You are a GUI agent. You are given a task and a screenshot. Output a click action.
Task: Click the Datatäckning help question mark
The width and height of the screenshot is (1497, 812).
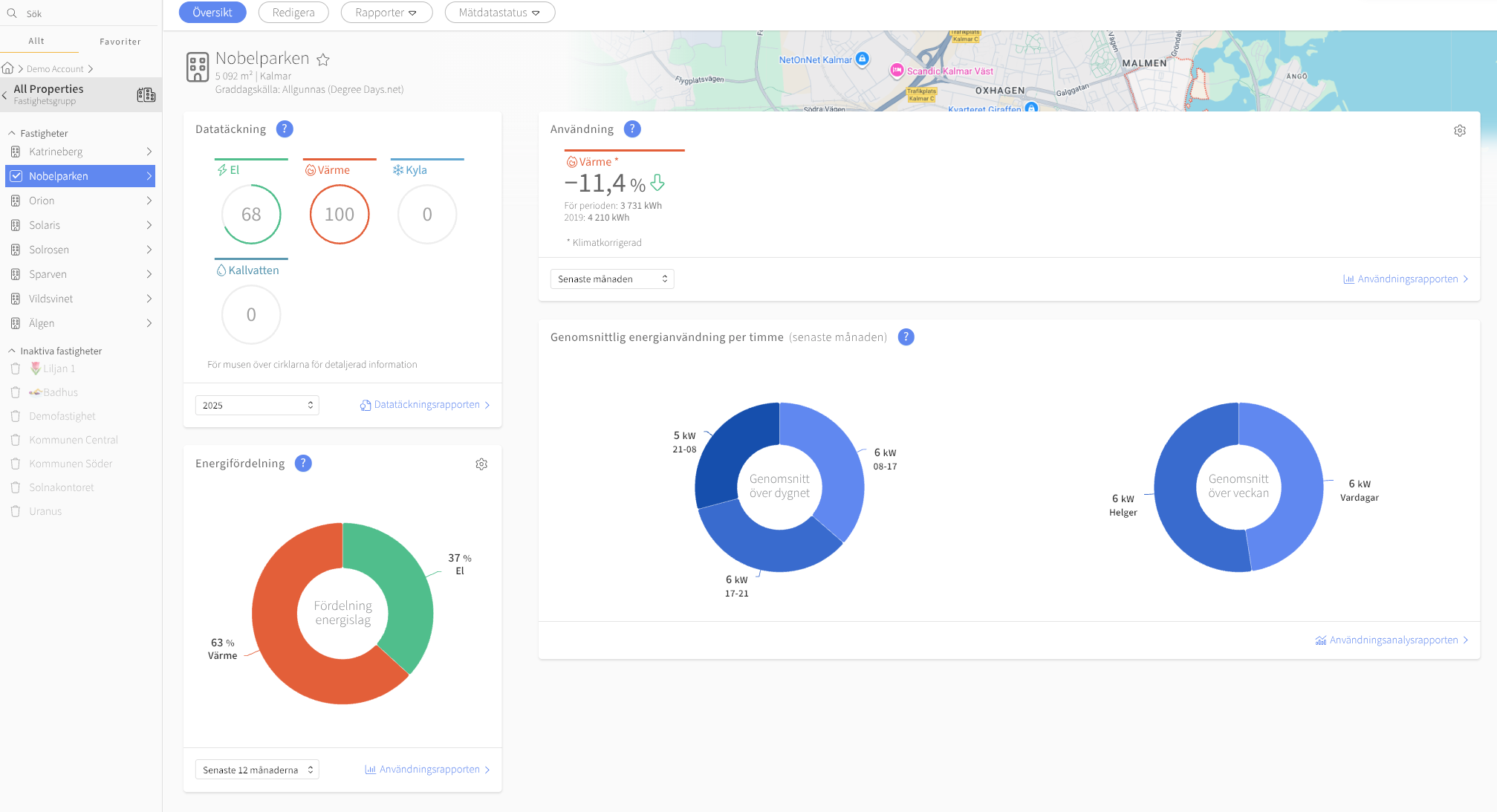tap(284, 129)
